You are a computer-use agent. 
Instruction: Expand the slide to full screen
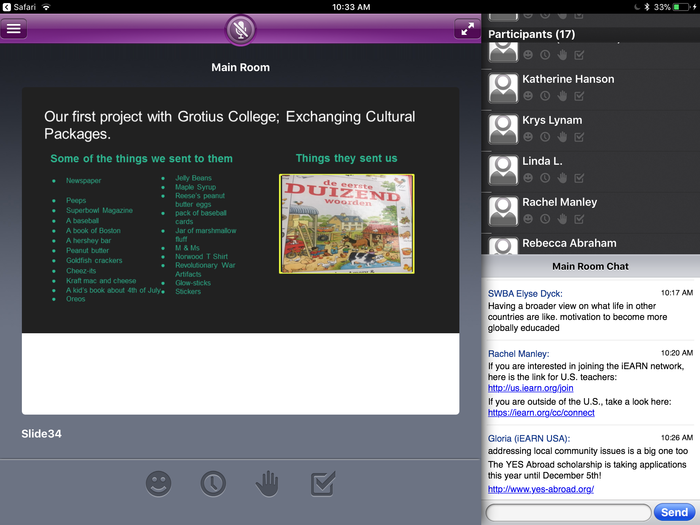466,28
